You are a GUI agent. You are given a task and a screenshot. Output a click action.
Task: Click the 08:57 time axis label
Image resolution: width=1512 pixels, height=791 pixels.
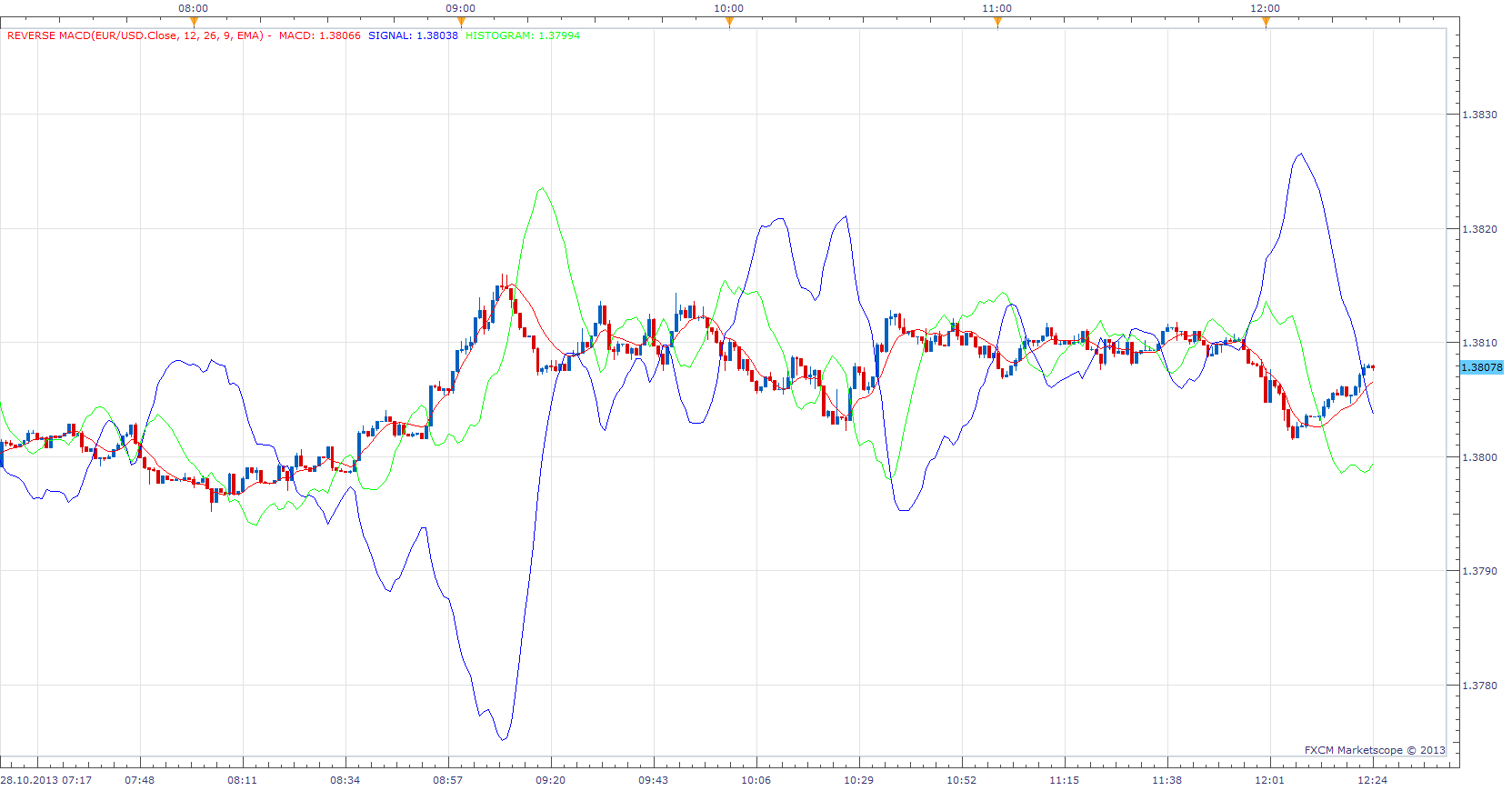pos(448,780)
